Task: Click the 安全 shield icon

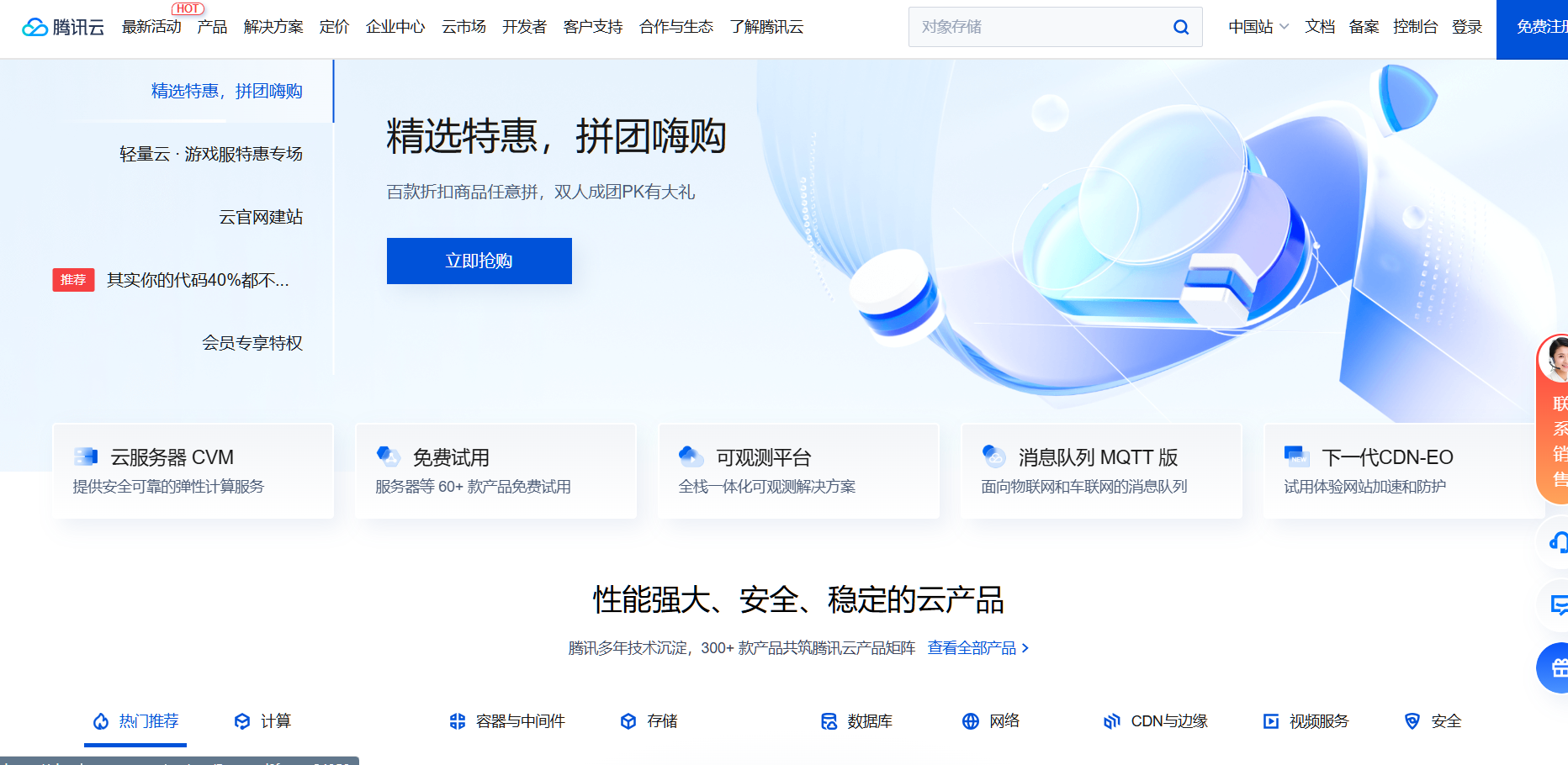Action: [x=1412, y=721]
